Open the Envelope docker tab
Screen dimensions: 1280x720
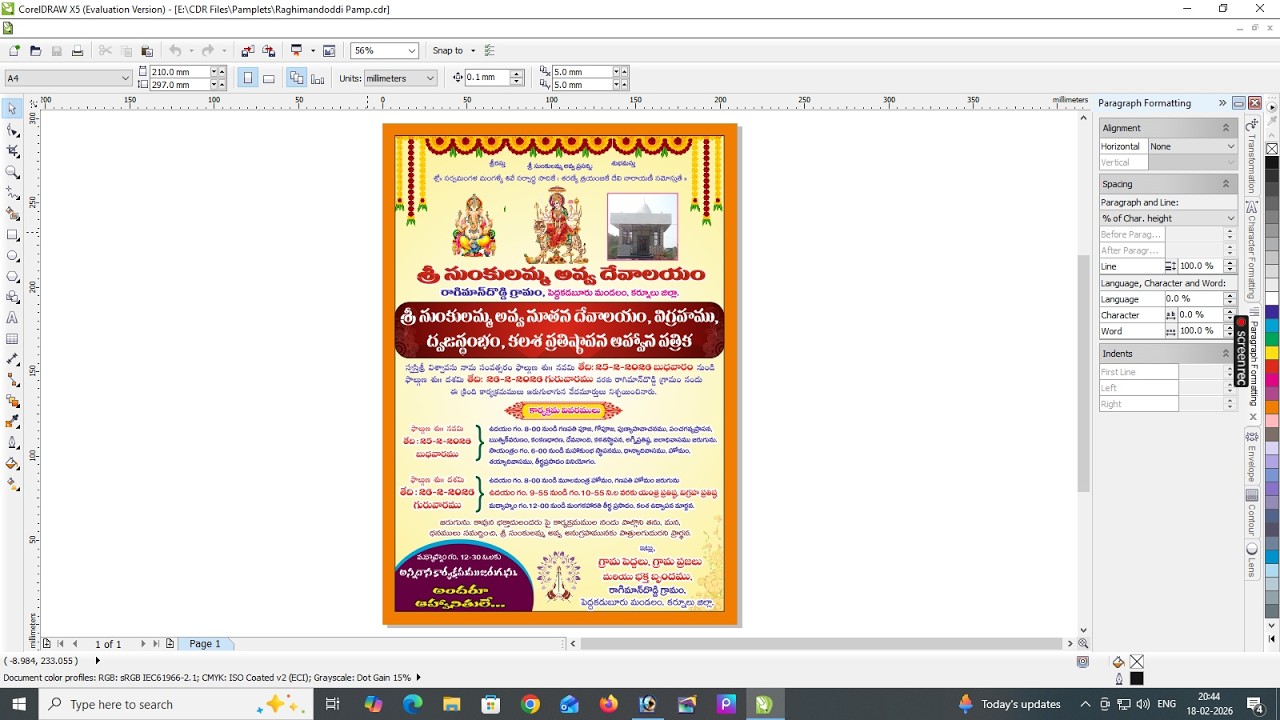pos(1251,458)
